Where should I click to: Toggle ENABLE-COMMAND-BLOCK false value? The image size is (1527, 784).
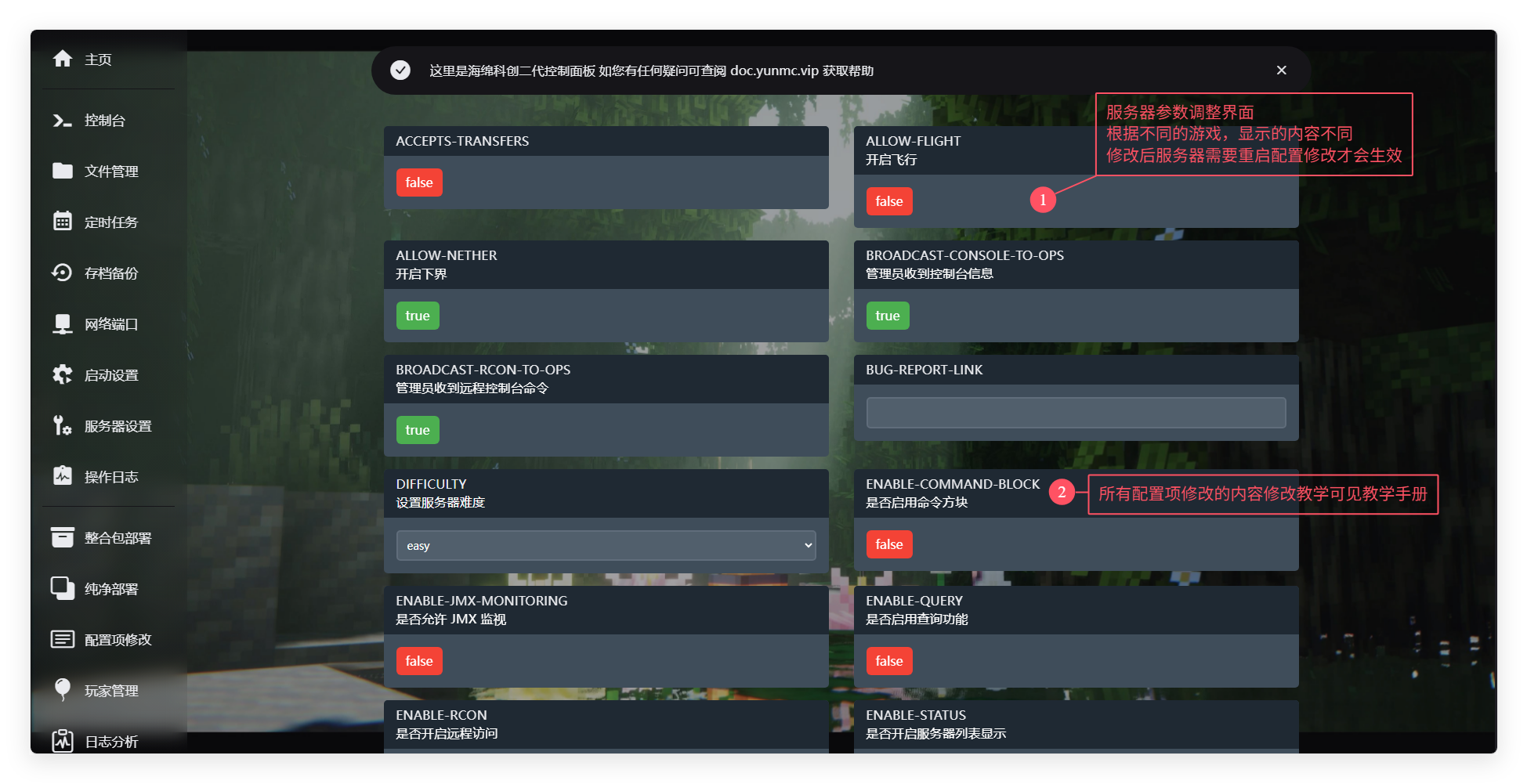[889, 544]
